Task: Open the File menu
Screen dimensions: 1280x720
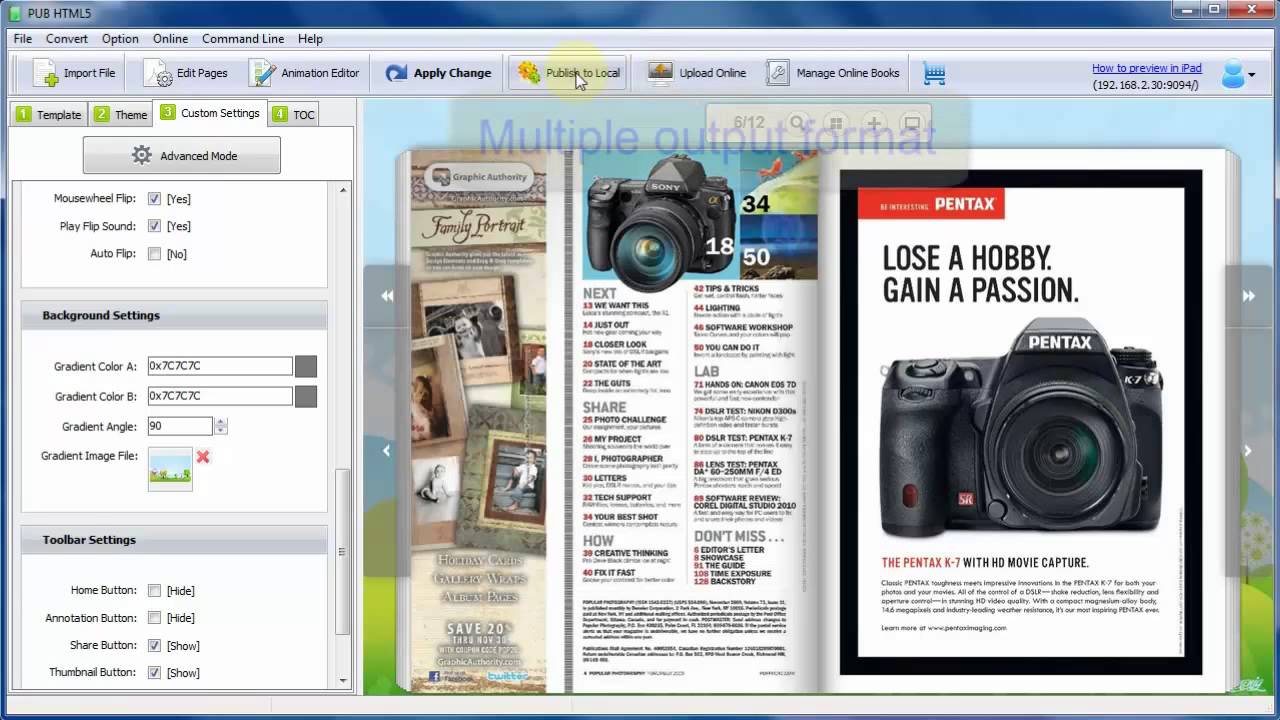Action: [x=23, y=38]
